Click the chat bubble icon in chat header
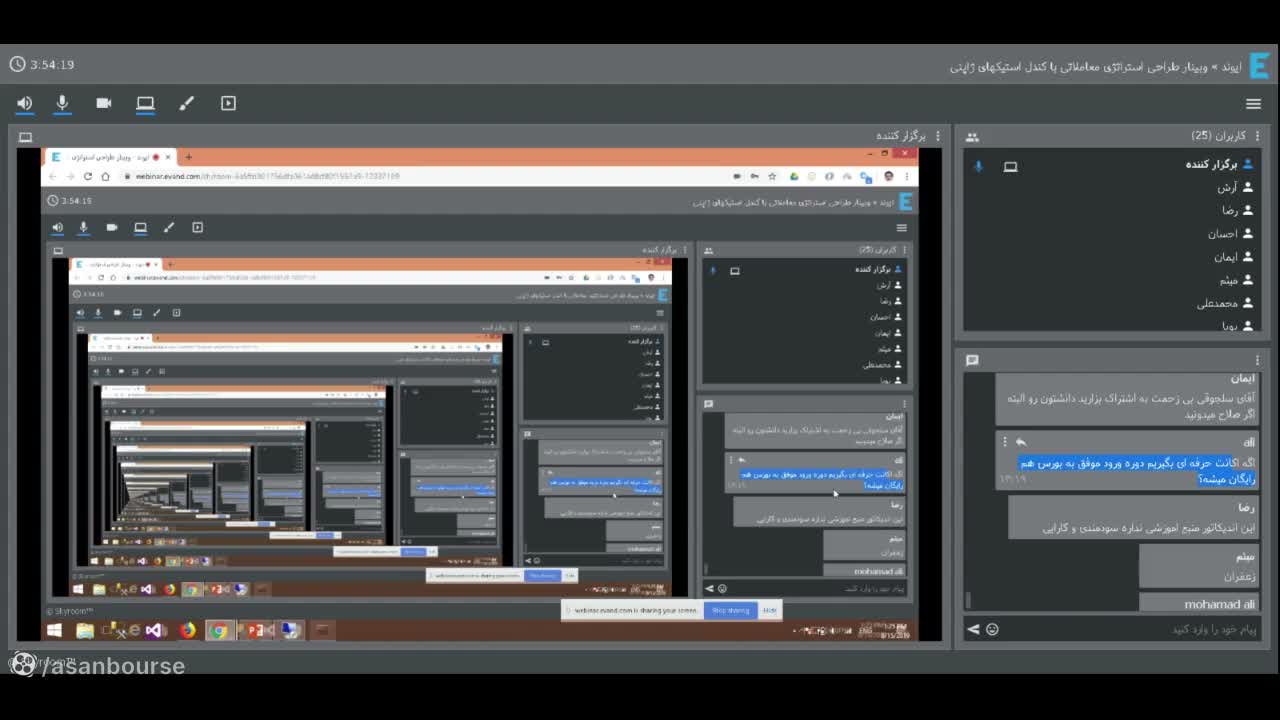 [x=972, y=360]
